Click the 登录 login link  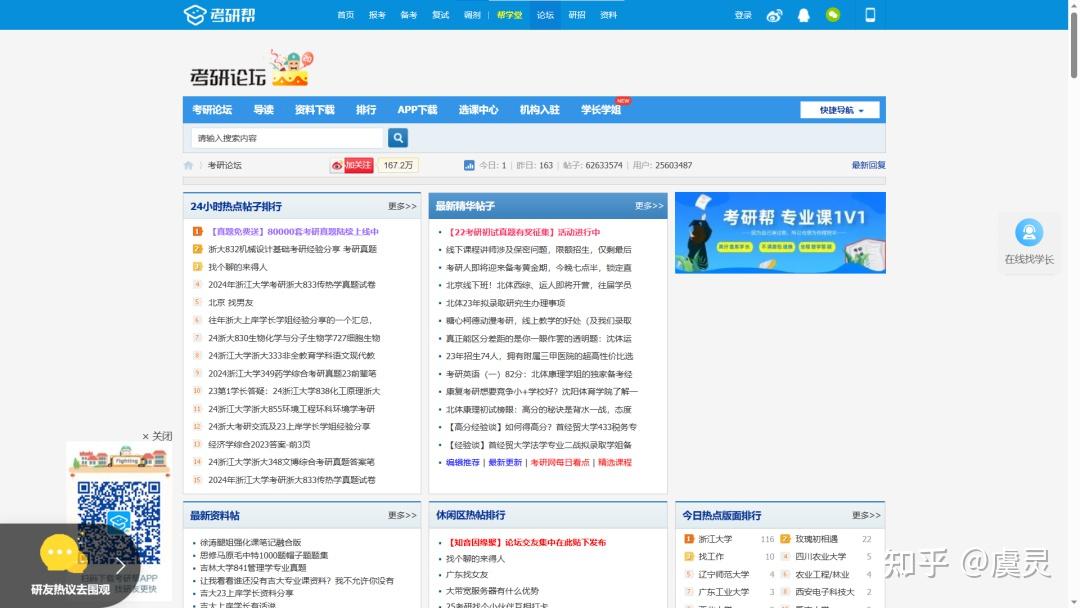(x=740, y=15)
